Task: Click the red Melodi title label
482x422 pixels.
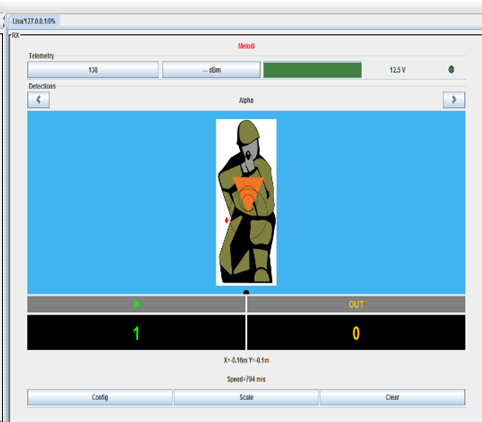Action: 246,46
